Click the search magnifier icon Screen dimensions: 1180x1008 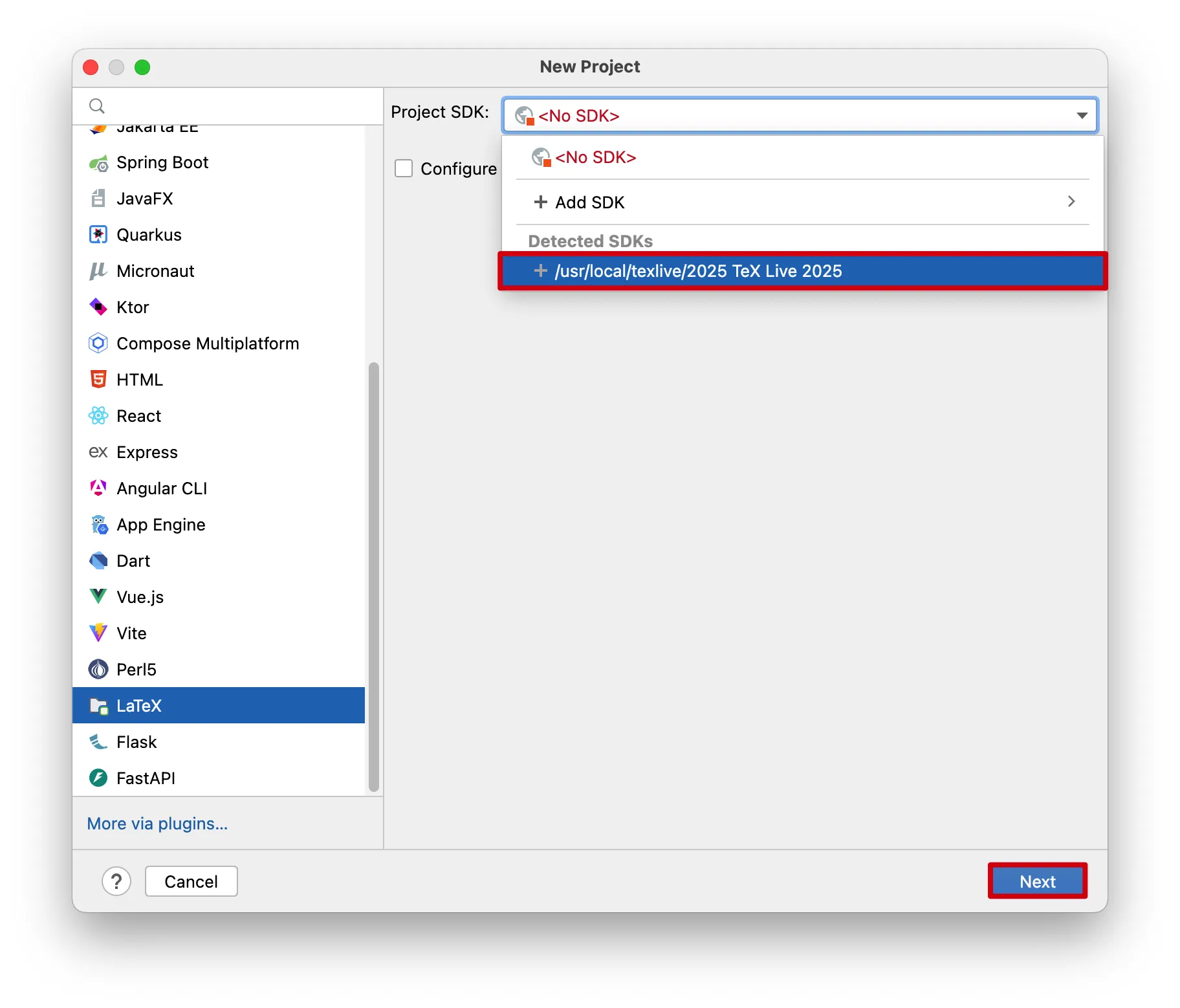[x=97, y=106]
